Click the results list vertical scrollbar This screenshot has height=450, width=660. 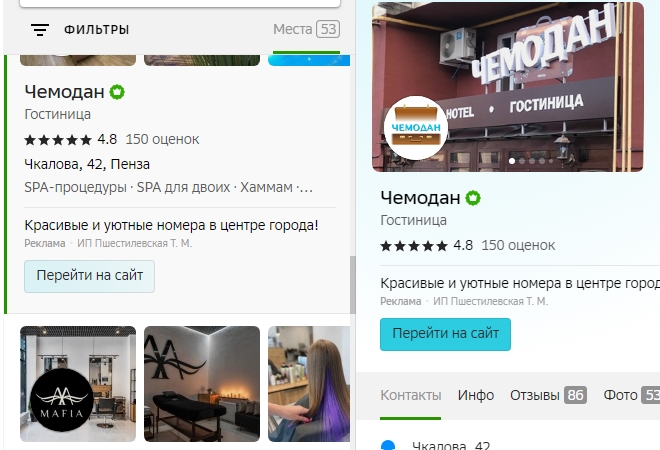(353, 285)
